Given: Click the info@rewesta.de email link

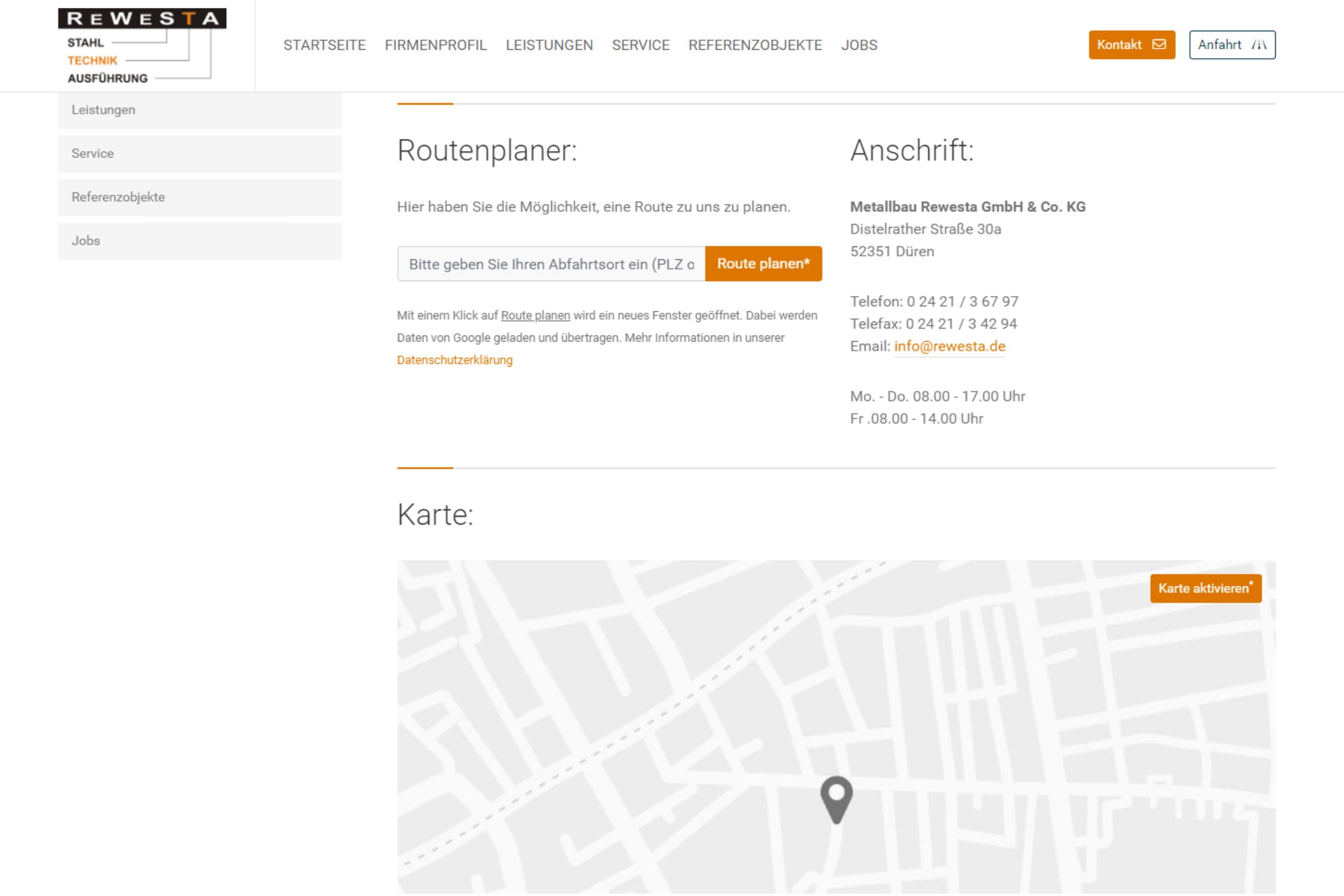Looking at the screenshot, I should pos(949,346).
